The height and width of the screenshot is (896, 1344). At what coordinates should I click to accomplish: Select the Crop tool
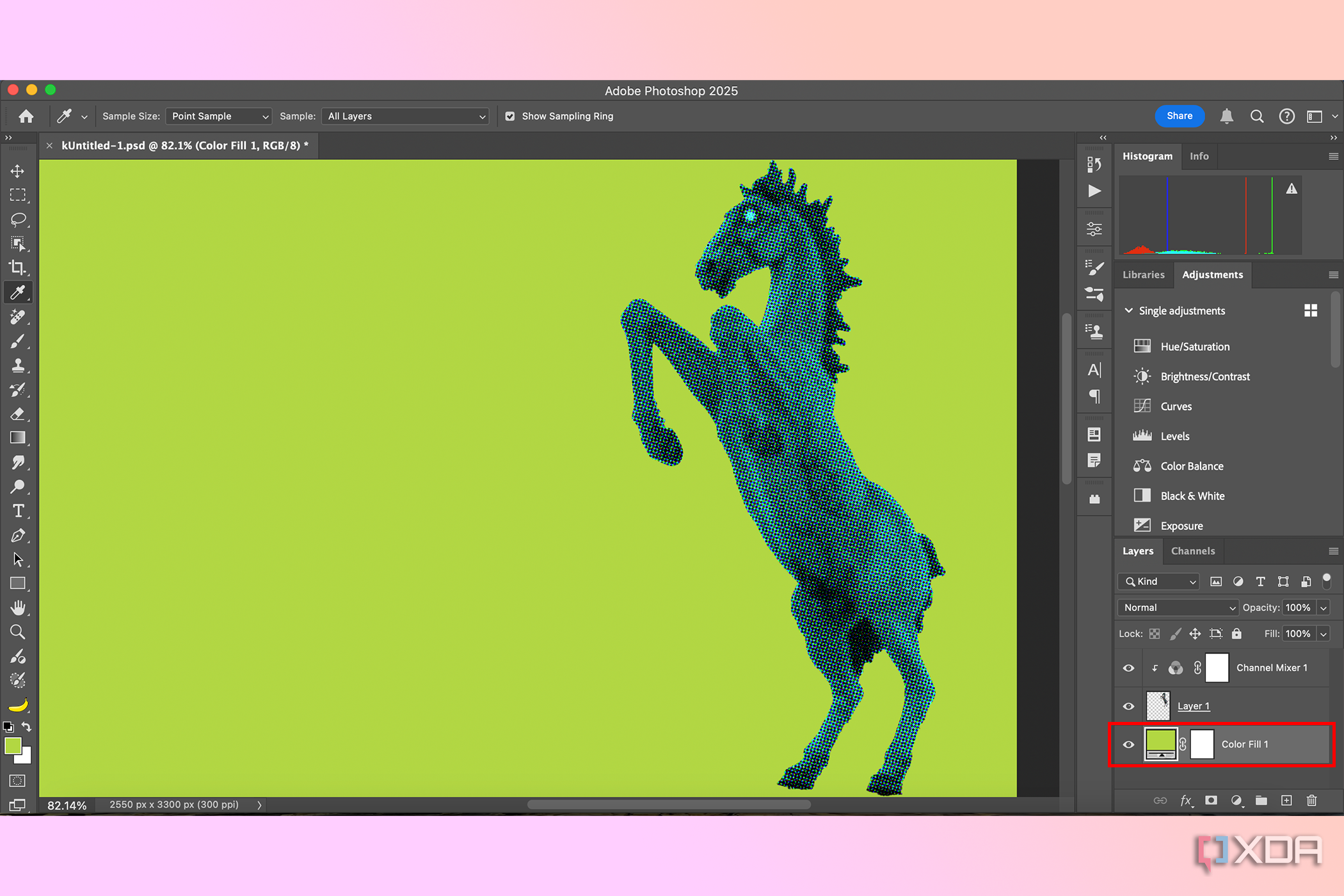pyautogui.click(x=17, y=268)
